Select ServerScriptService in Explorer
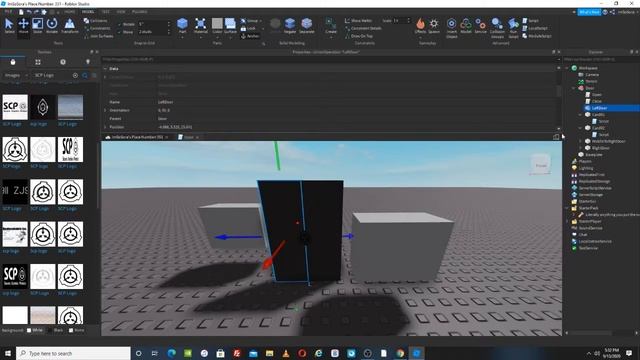Screen dimensions: 640x360 595,188
